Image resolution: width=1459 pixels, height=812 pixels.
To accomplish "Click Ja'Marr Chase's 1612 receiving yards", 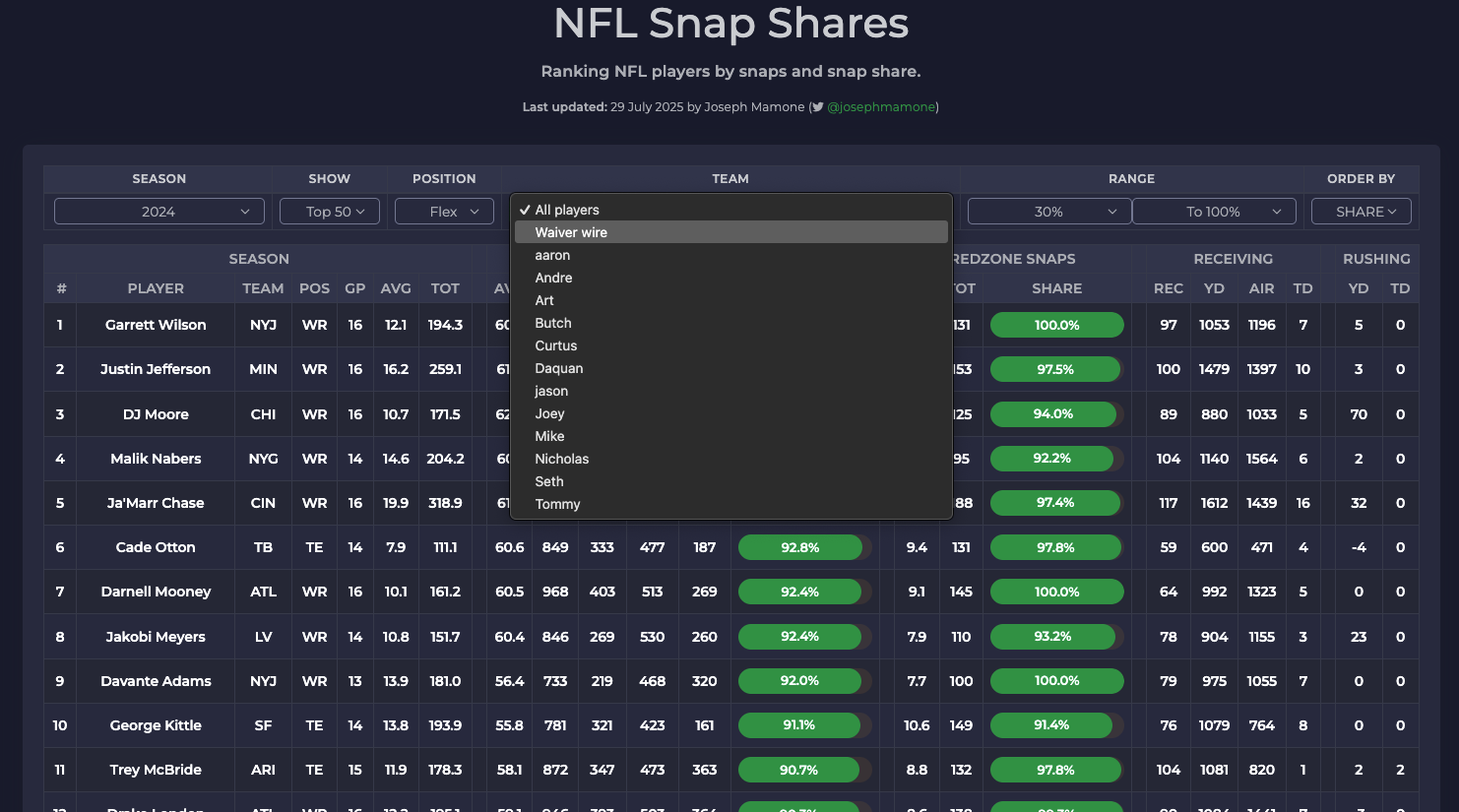I will 1214,503.
